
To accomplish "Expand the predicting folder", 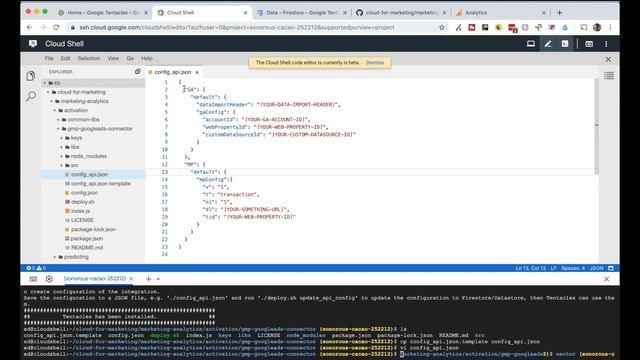I will [x=73, y=257].
